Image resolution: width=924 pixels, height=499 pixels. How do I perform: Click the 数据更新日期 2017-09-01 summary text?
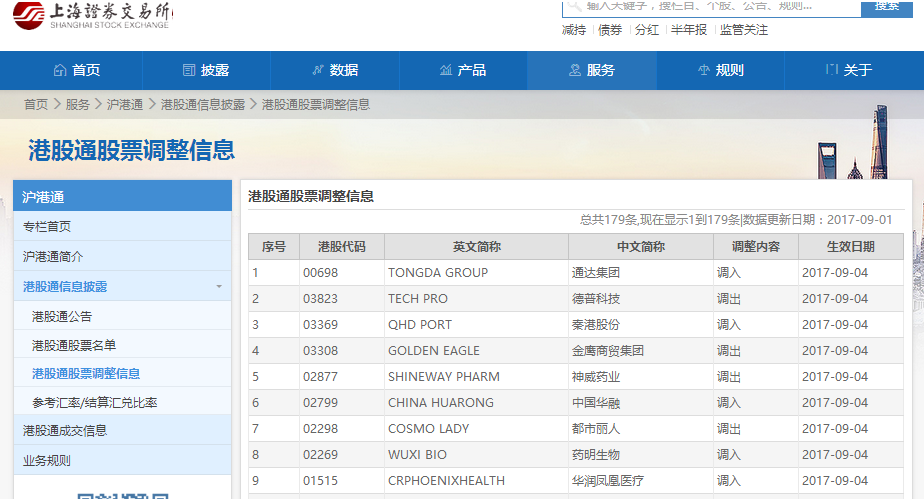click(x=817, y=220)
